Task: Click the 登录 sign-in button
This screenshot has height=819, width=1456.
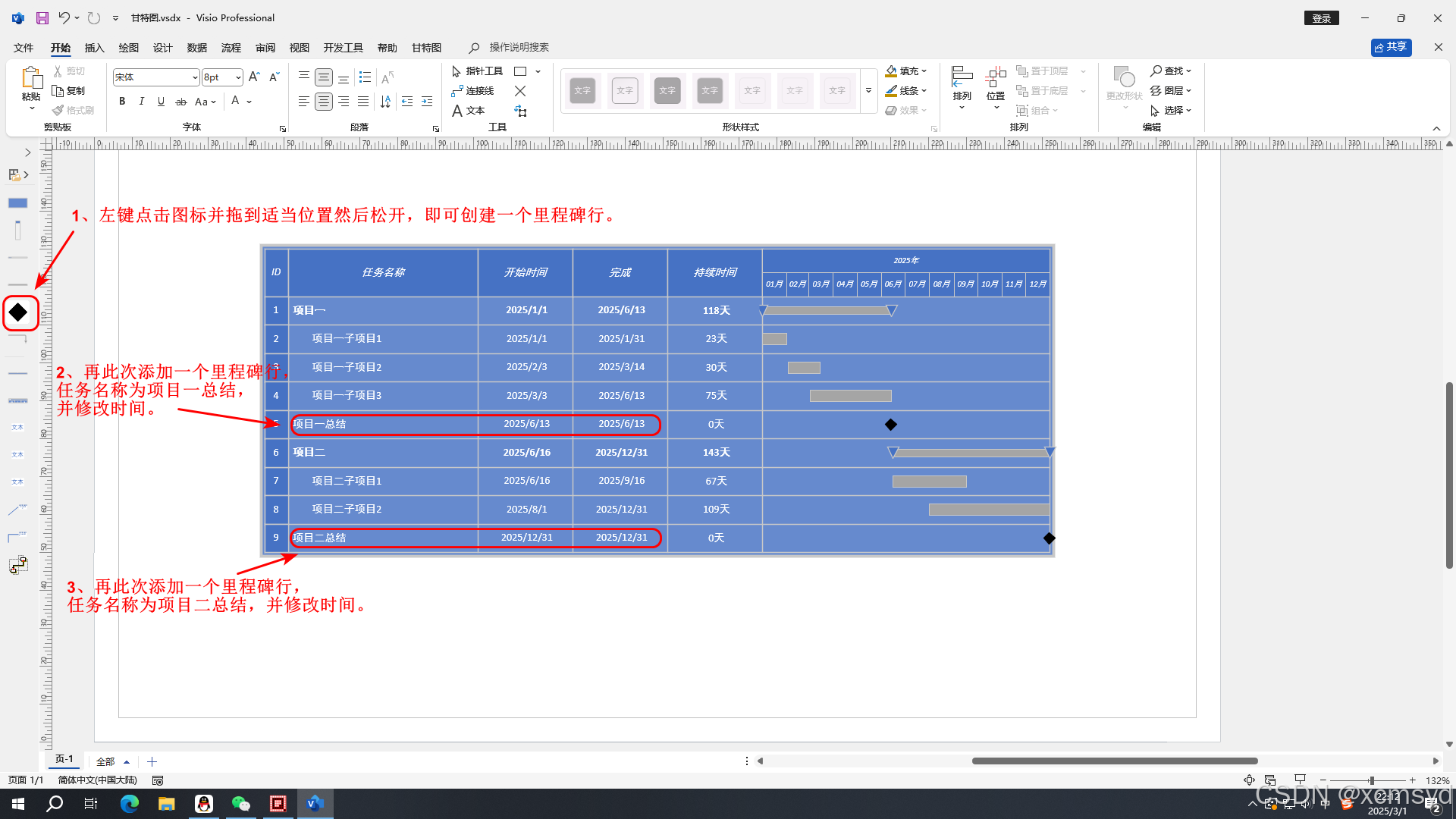Action: (1321, 18)
